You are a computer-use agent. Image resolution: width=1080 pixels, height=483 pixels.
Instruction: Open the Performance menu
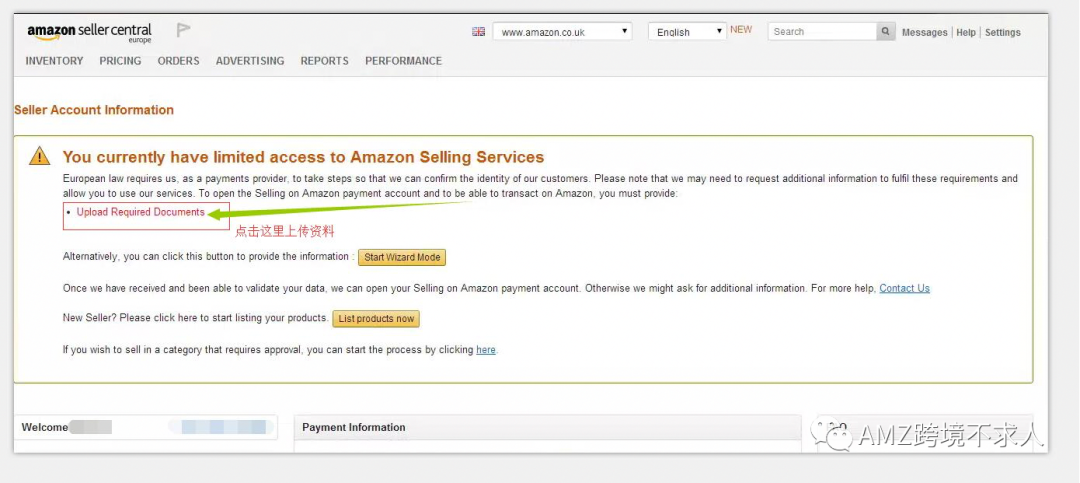click(x=403, y=61)
